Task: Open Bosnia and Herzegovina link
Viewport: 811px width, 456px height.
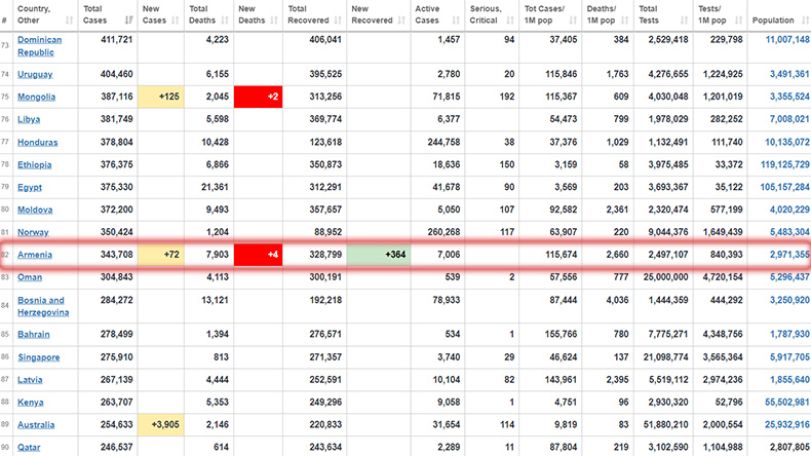Action: tap(43, 307)
